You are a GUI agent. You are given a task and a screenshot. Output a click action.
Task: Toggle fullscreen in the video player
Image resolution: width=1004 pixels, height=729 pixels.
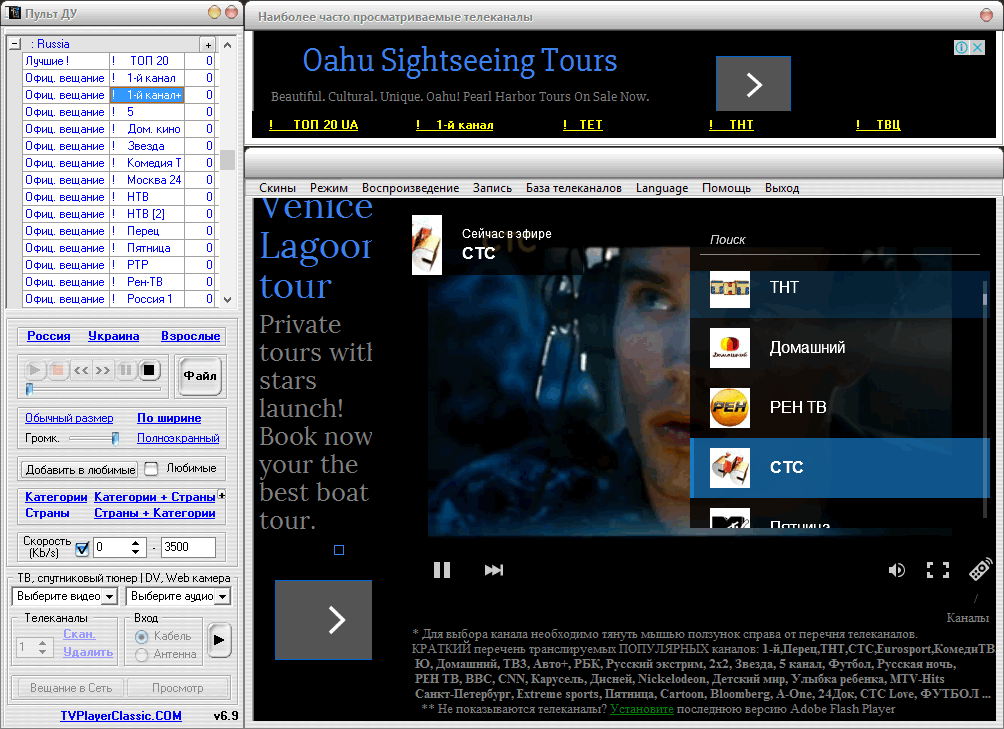tap(938, 570)
